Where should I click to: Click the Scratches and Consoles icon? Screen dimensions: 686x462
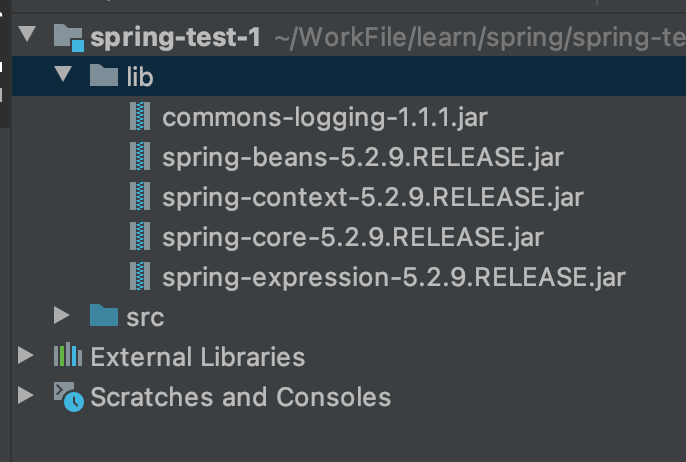68,397
